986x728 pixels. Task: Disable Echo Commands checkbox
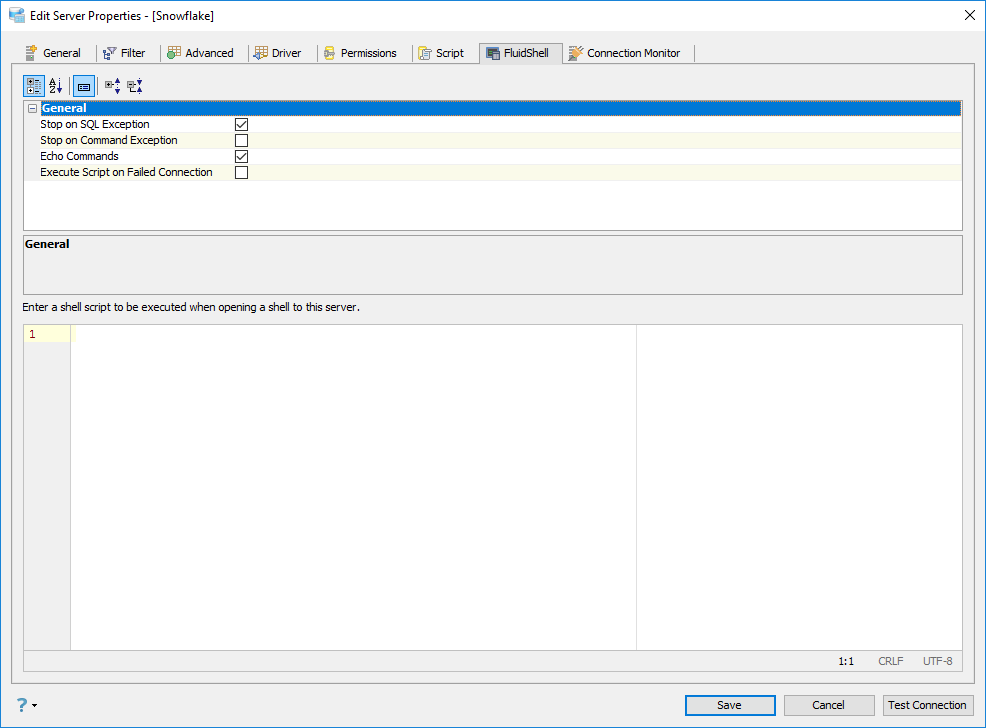point(241,156)
